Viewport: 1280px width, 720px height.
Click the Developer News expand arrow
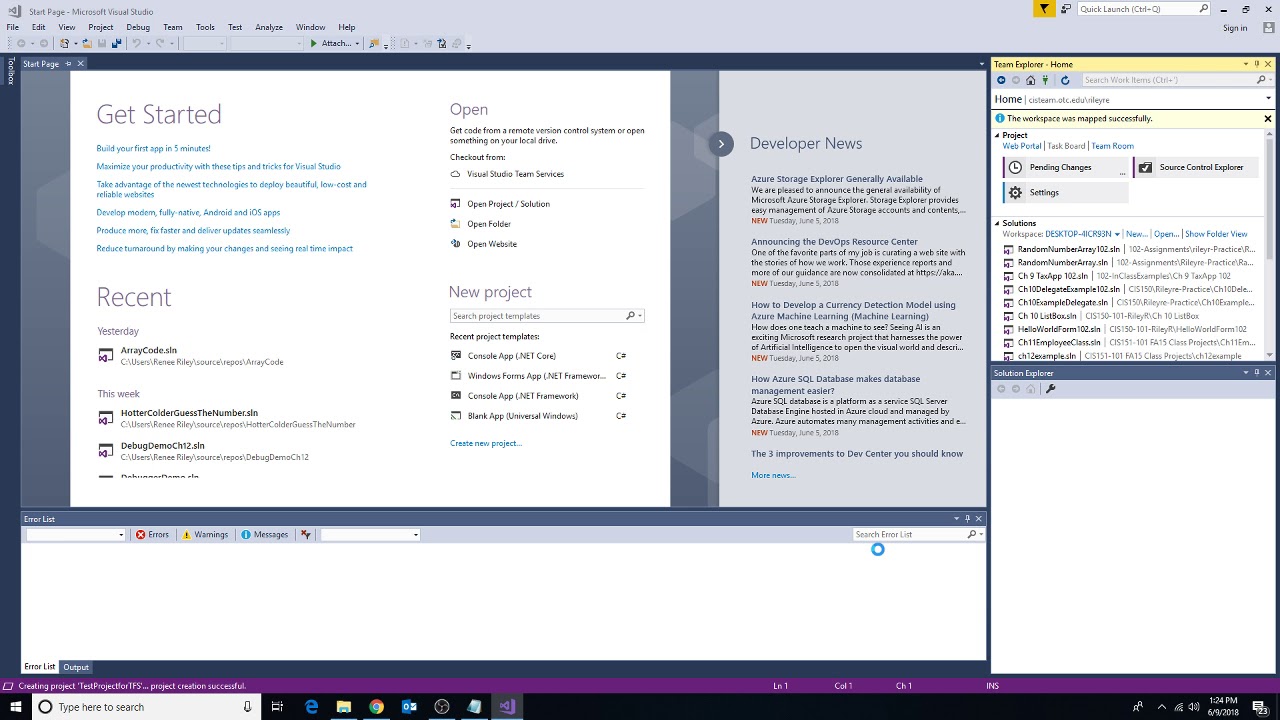point(721,144)
